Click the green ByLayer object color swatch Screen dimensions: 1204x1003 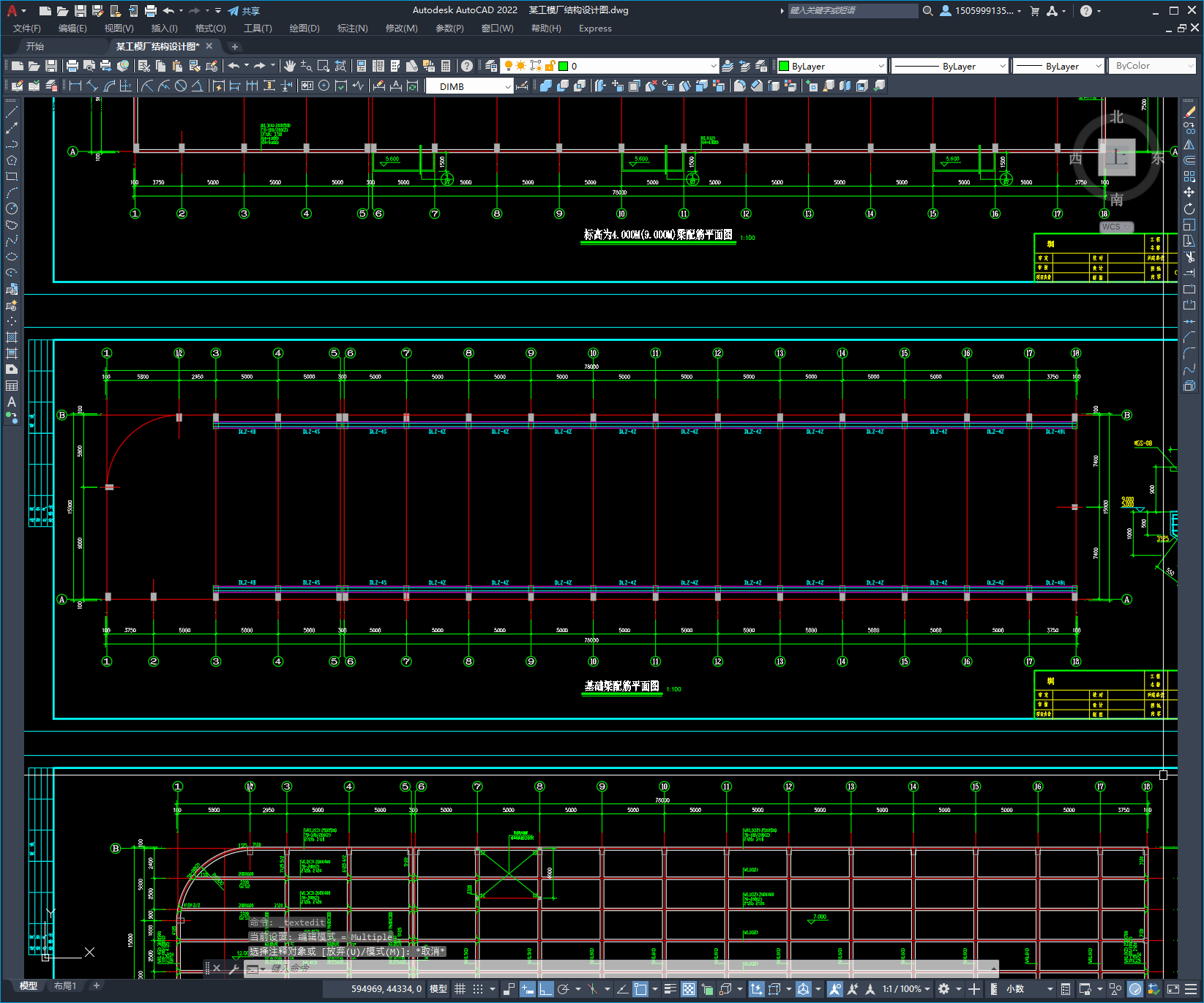tap(784, 66)
